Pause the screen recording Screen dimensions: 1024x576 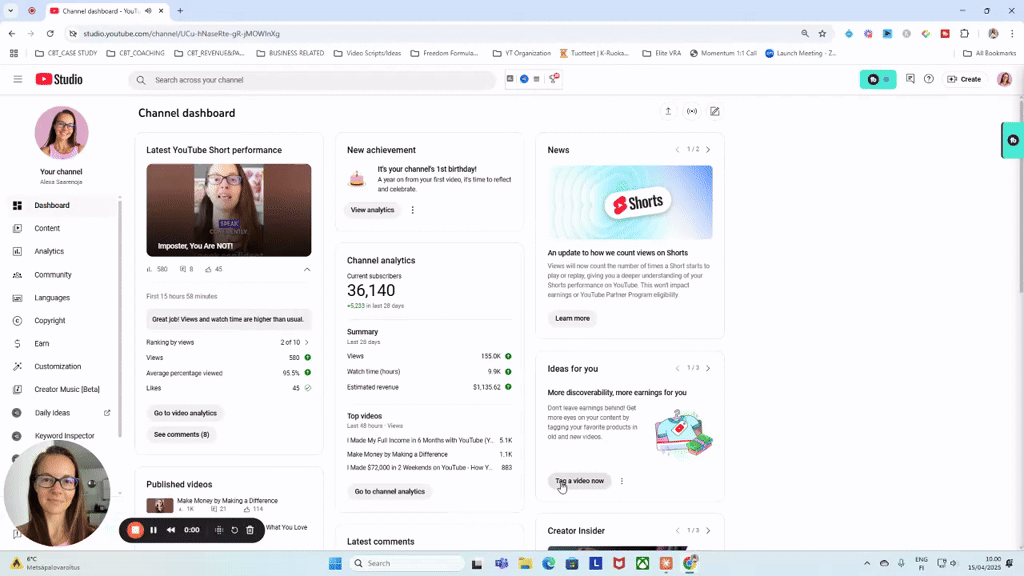153,530
